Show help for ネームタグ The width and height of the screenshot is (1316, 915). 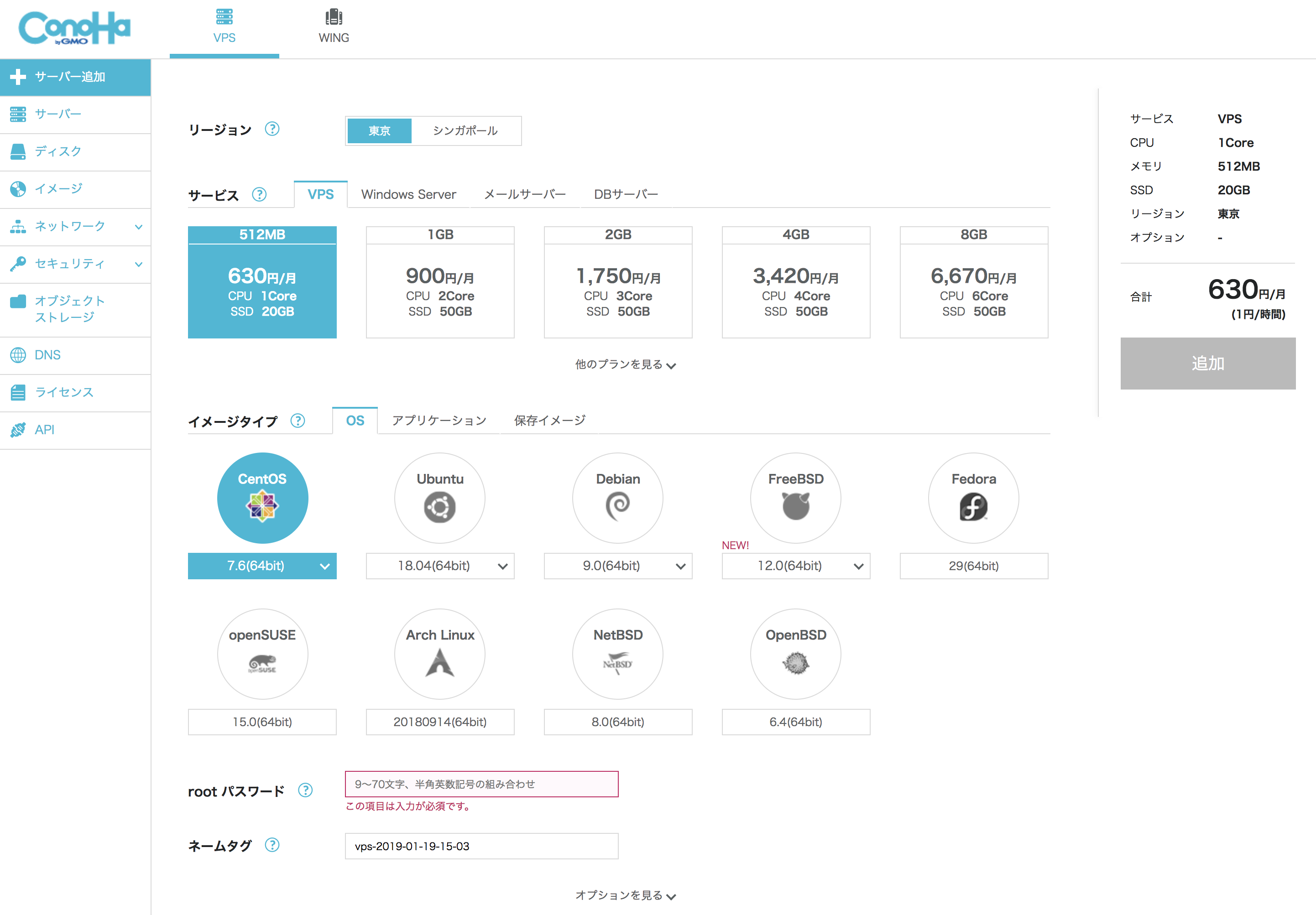272,845
